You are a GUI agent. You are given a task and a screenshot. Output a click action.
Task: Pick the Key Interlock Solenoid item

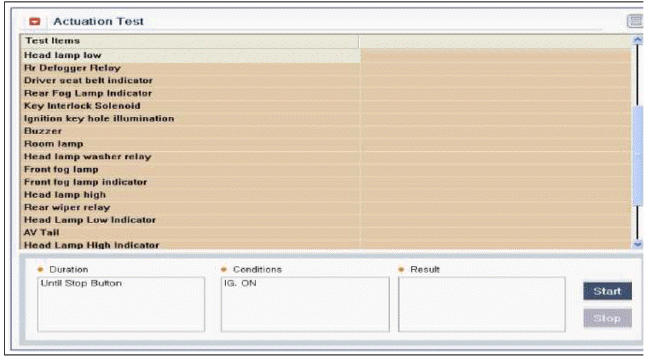[x=326, y=106]
